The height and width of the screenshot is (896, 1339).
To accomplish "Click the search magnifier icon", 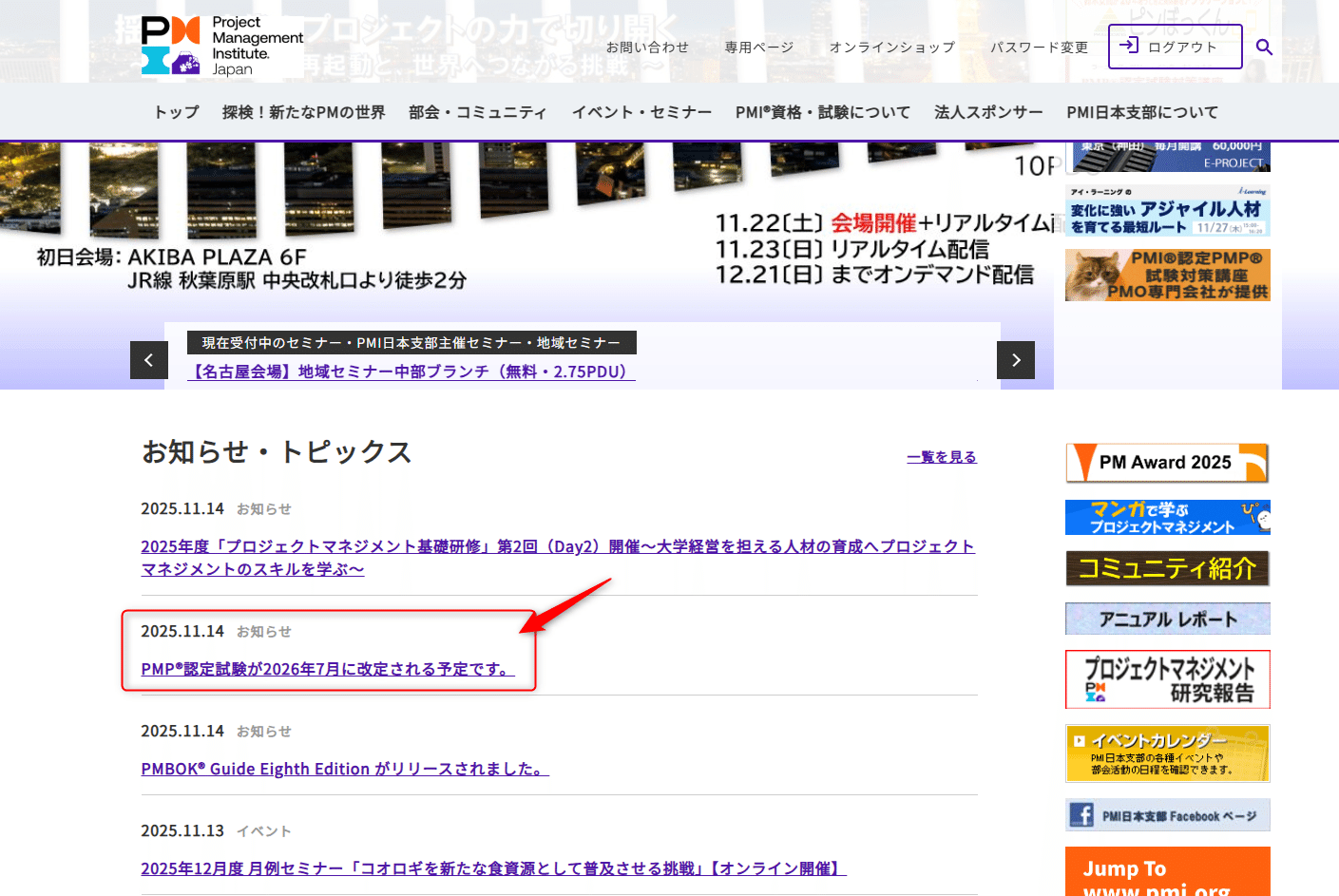I will click(x=1264, y=45).
